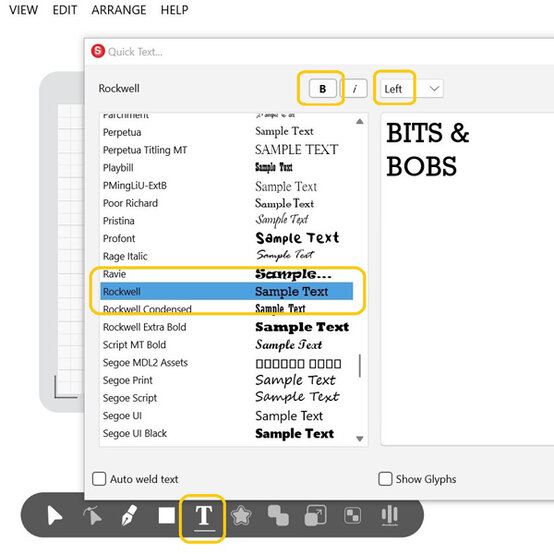
Task: Choose the Profont font
Action: tap(226, 238)
